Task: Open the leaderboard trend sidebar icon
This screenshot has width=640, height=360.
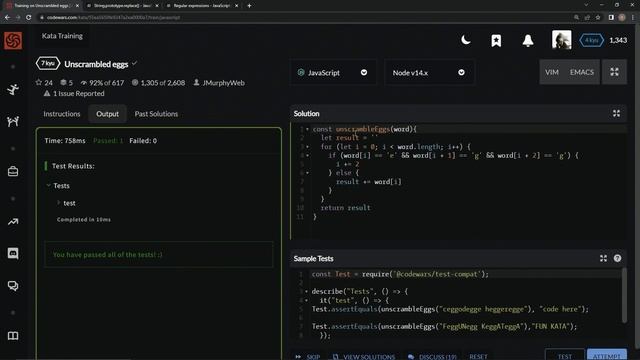Action: tap(13, 222)
